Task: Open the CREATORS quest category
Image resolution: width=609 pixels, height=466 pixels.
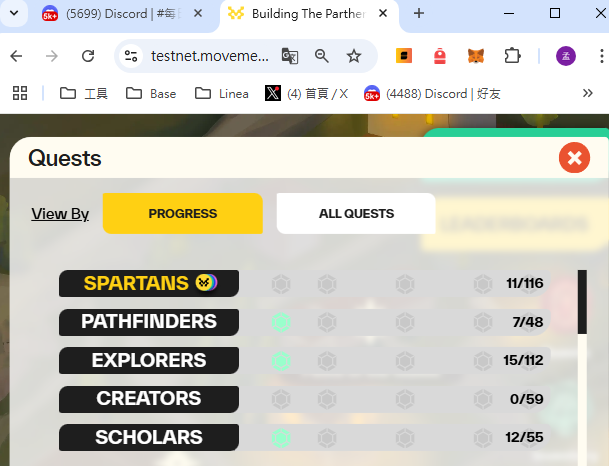Action: pyautogui.click(x=149, y=399)
